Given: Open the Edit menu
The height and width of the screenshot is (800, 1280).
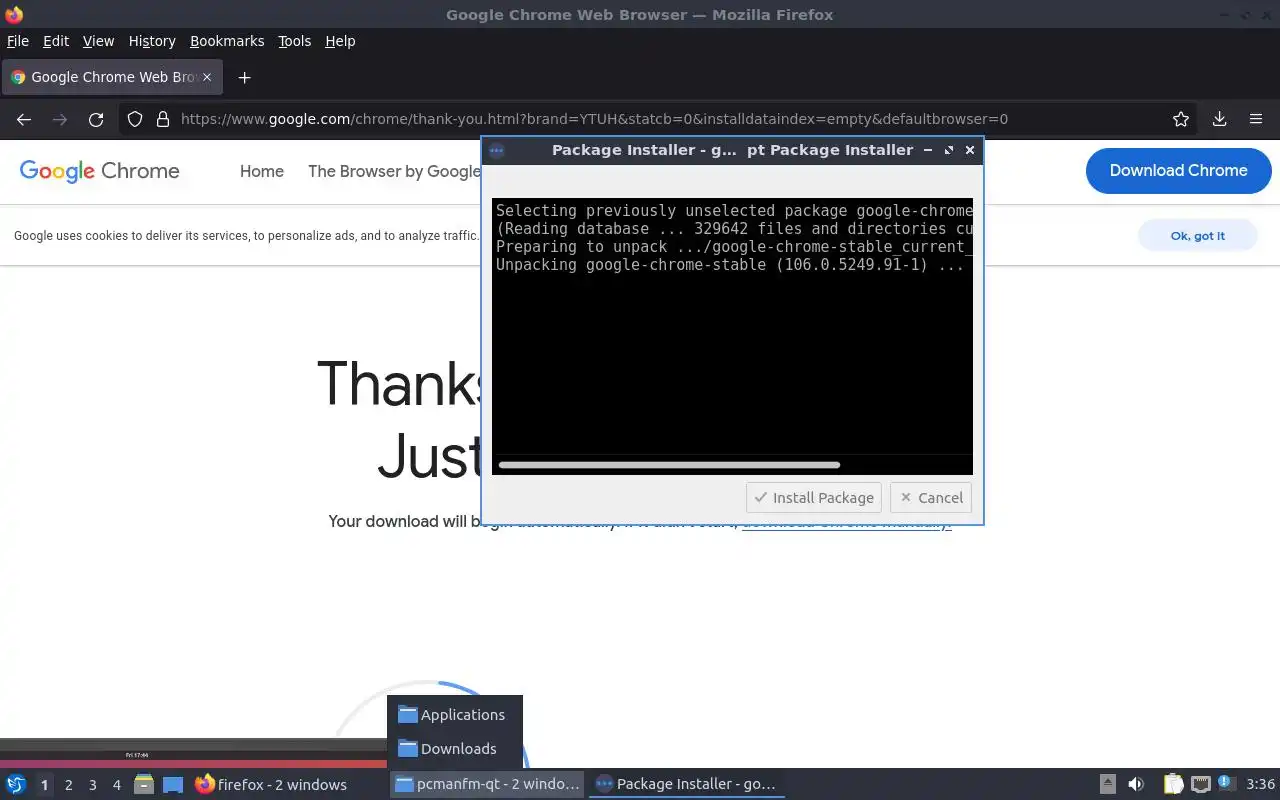Looking at the screenshot, I should [56, 41].
